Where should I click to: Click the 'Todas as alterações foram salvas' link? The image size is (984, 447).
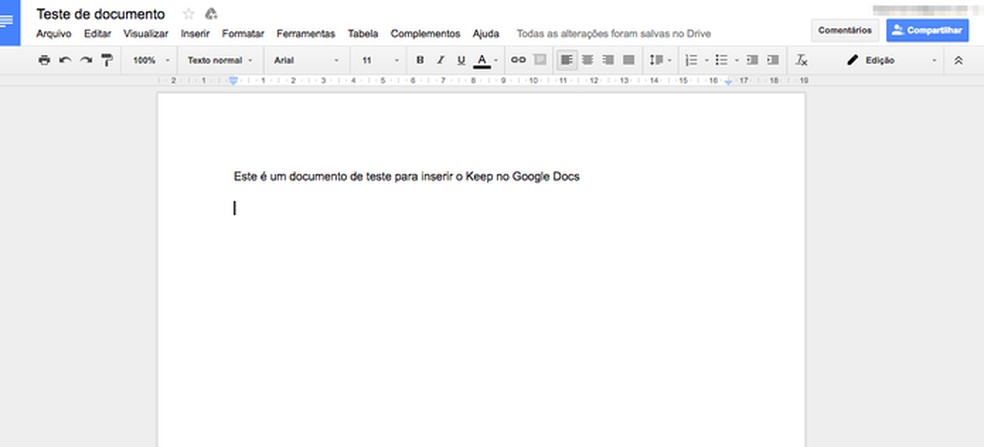pyautogui.click(x=614, y=34)
